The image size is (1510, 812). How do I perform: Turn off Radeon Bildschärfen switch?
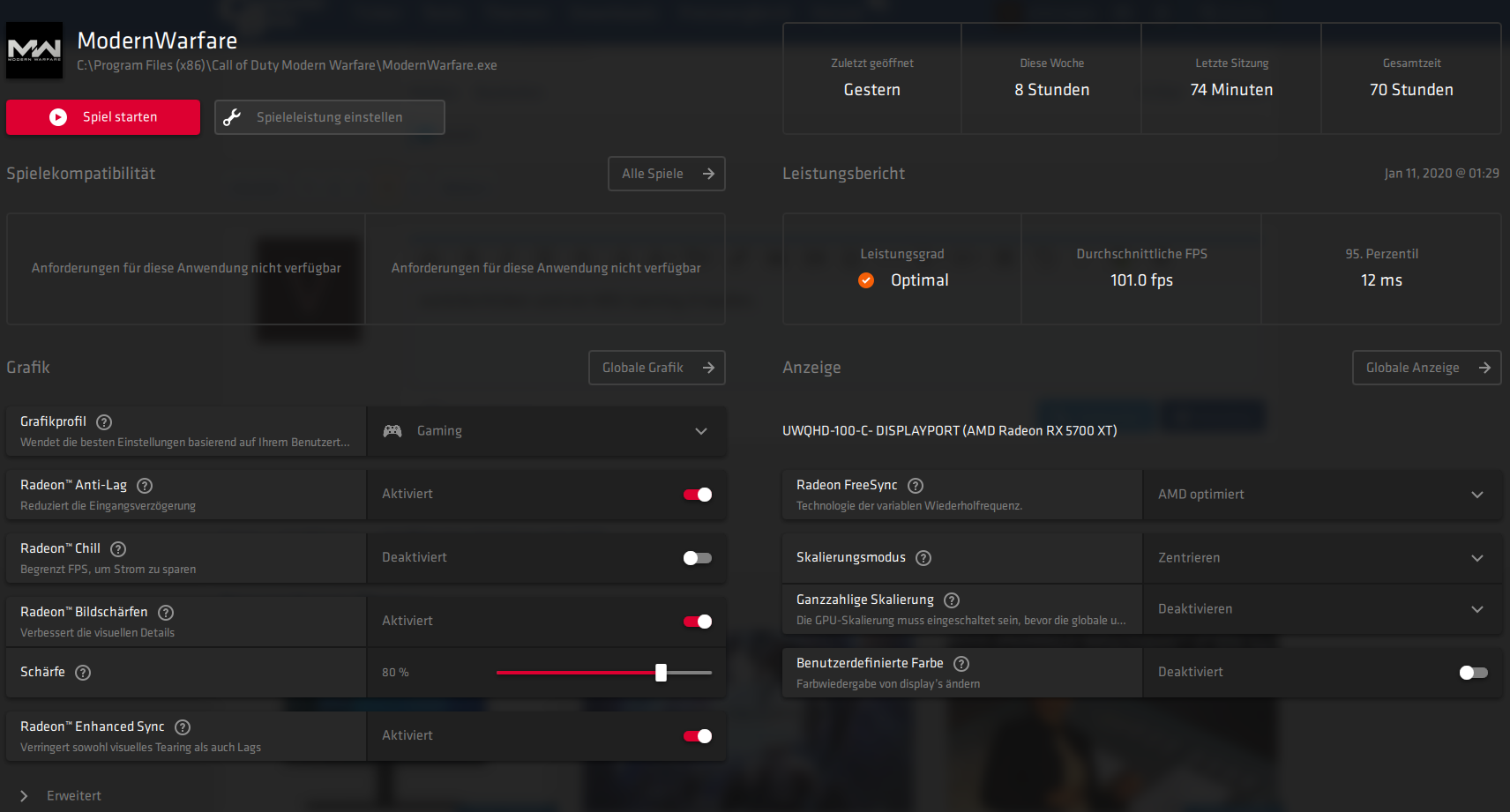click(x=698, y=622)
